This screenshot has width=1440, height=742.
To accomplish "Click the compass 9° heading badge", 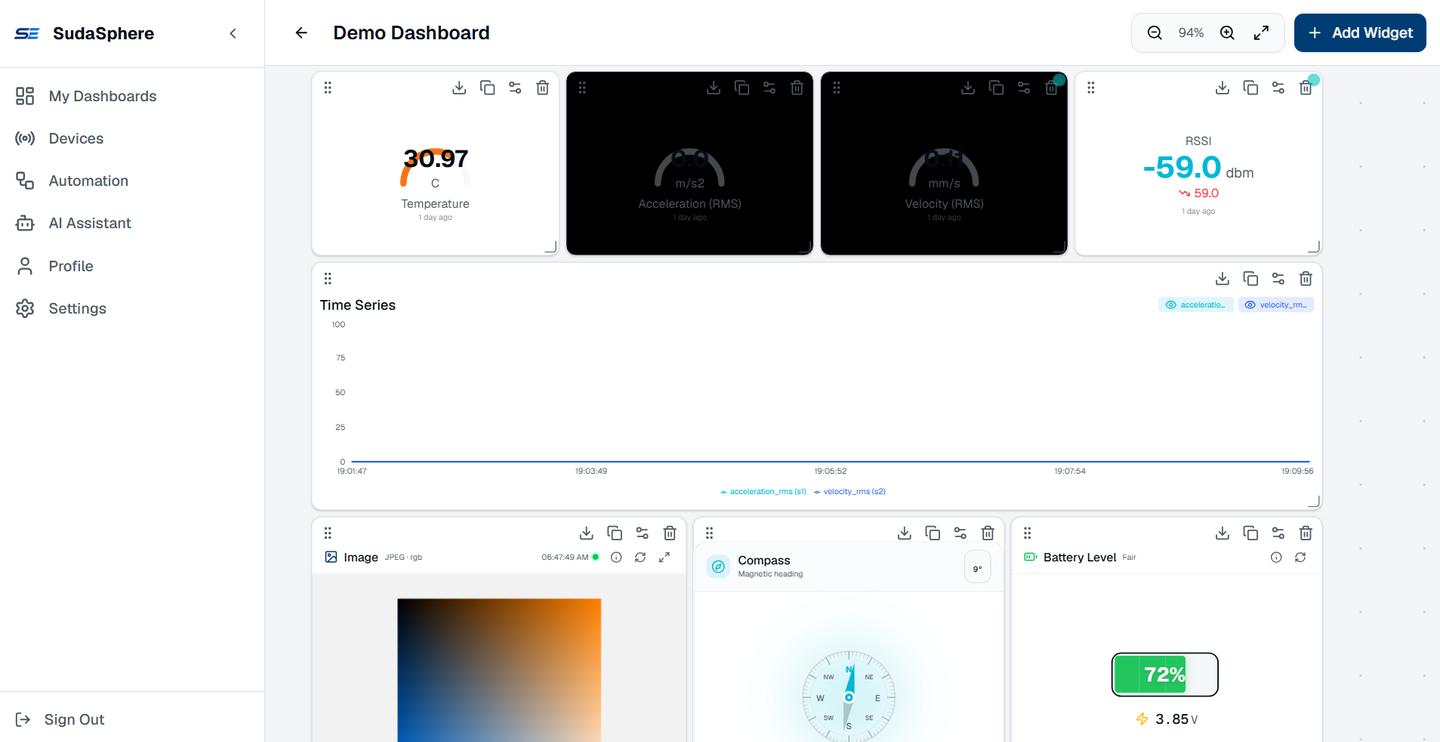I will (978, 568).
